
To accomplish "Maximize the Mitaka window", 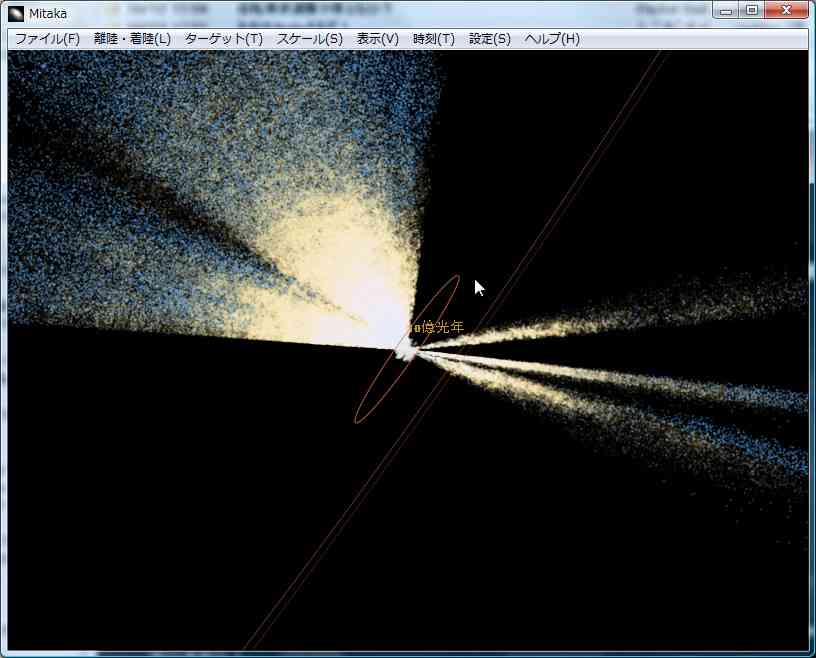I will [752, 10].
